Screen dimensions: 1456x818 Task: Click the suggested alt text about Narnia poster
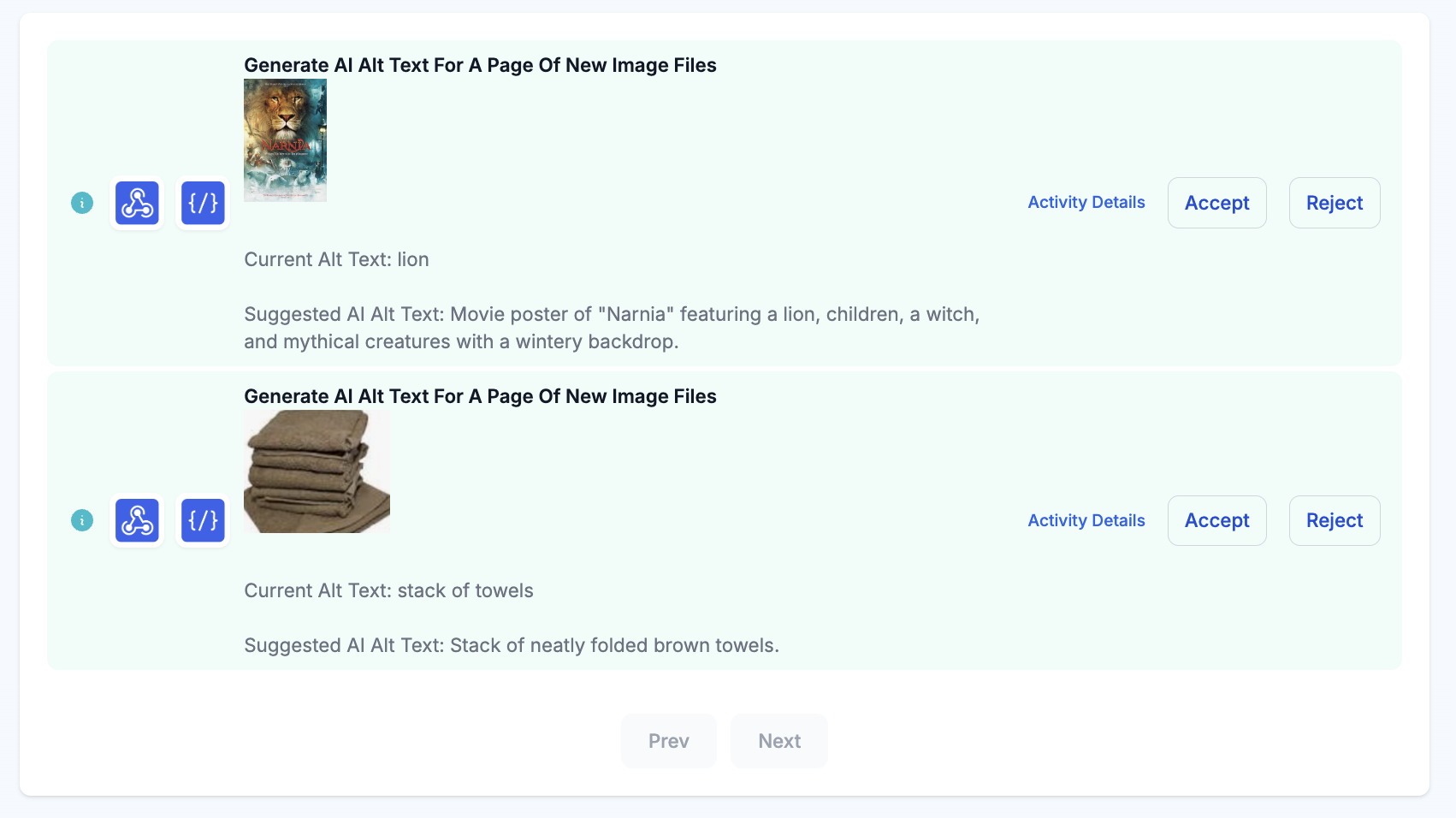click(x=612, y=328)
